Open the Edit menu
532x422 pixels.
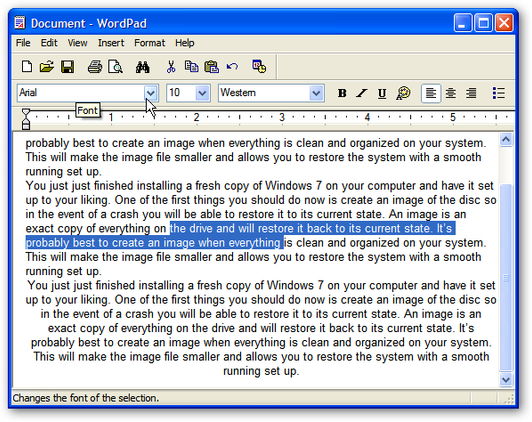[49, 43]
